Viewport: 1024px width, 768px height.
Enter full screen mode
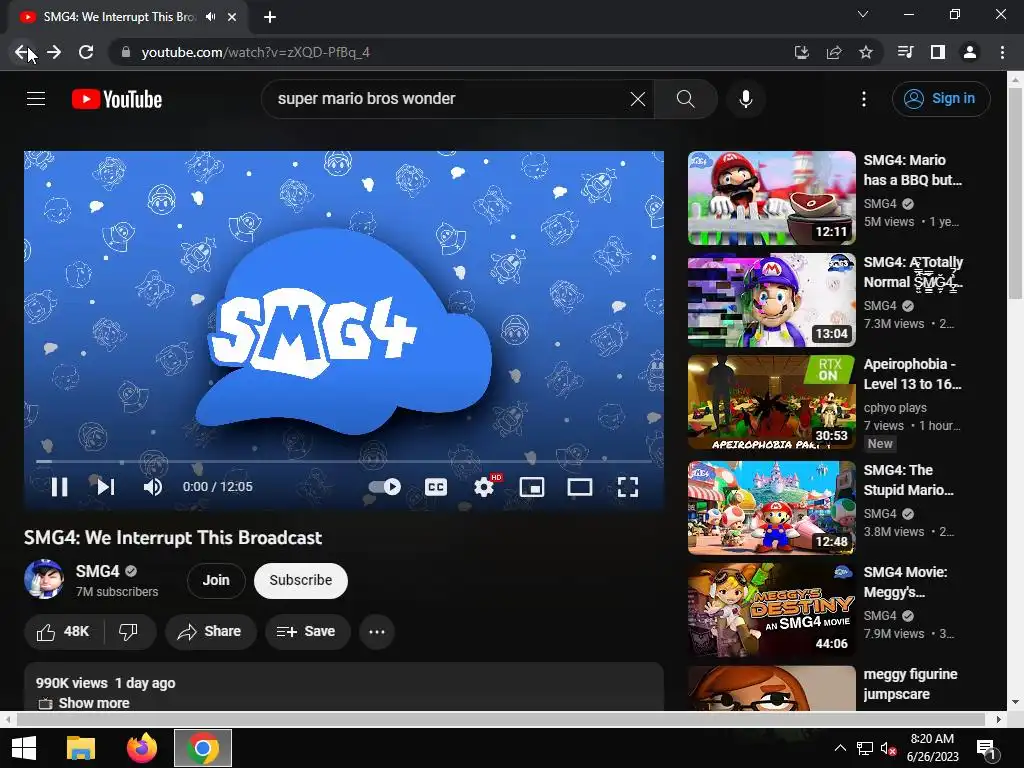(x=628, y=487)
